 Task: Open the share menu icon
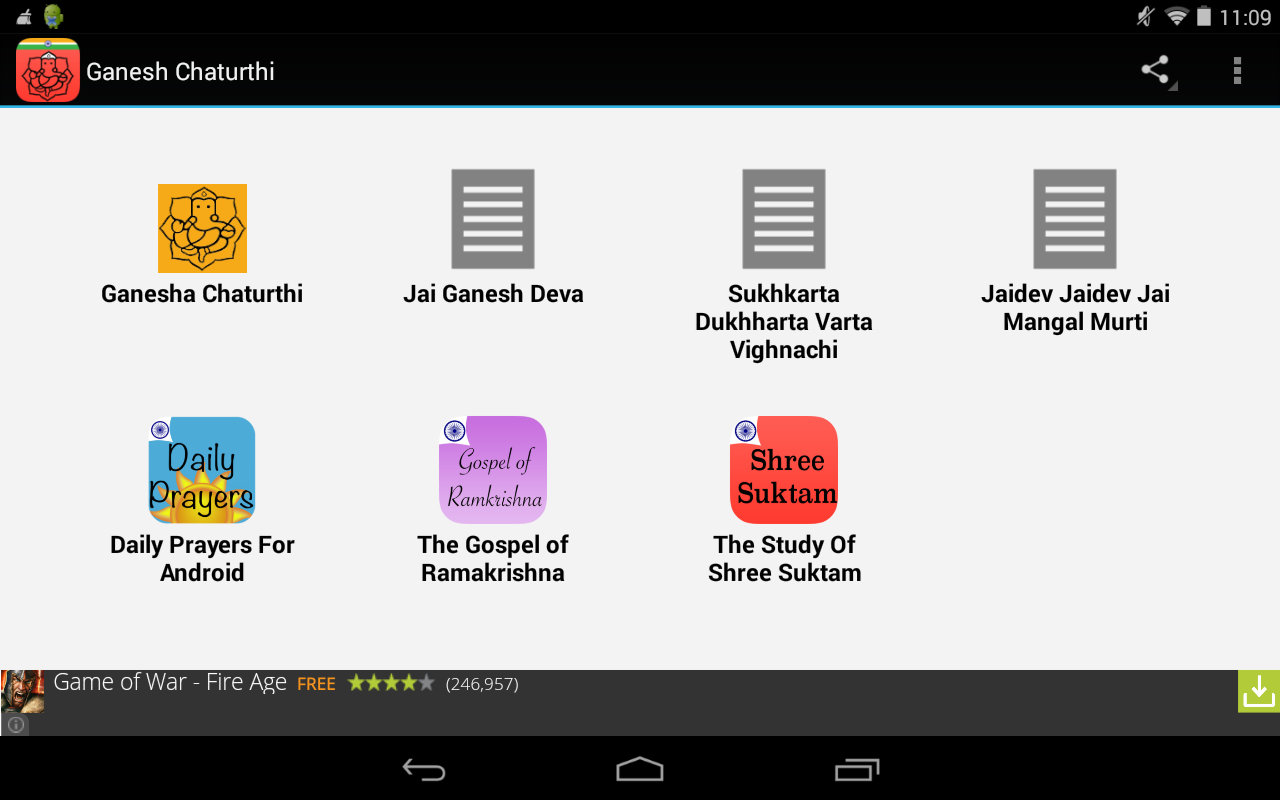pos(1156,70)
